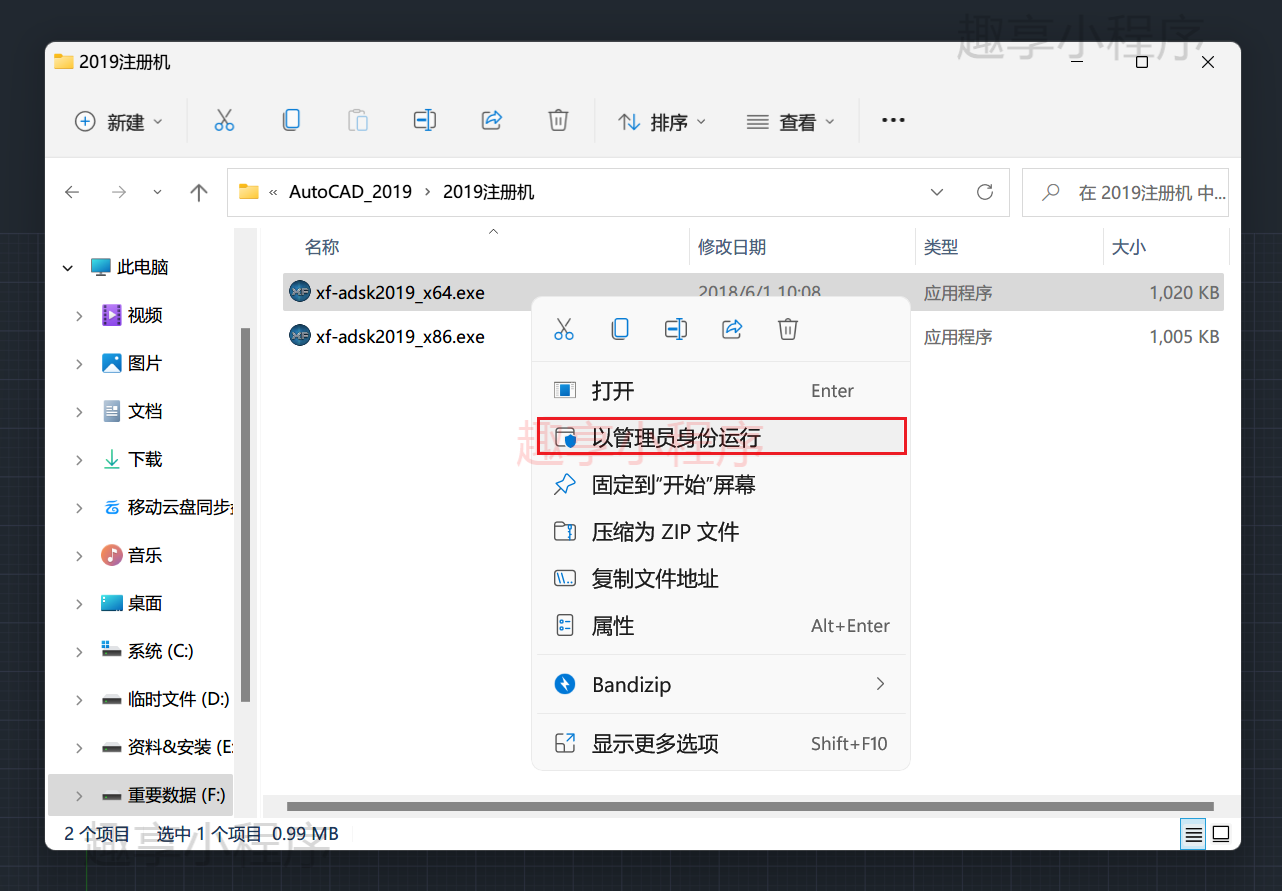Image resolution: width=1282 pixels, height=891 pixels.
Task: Click the Rename icon in the toolbar
Action: 425,121
